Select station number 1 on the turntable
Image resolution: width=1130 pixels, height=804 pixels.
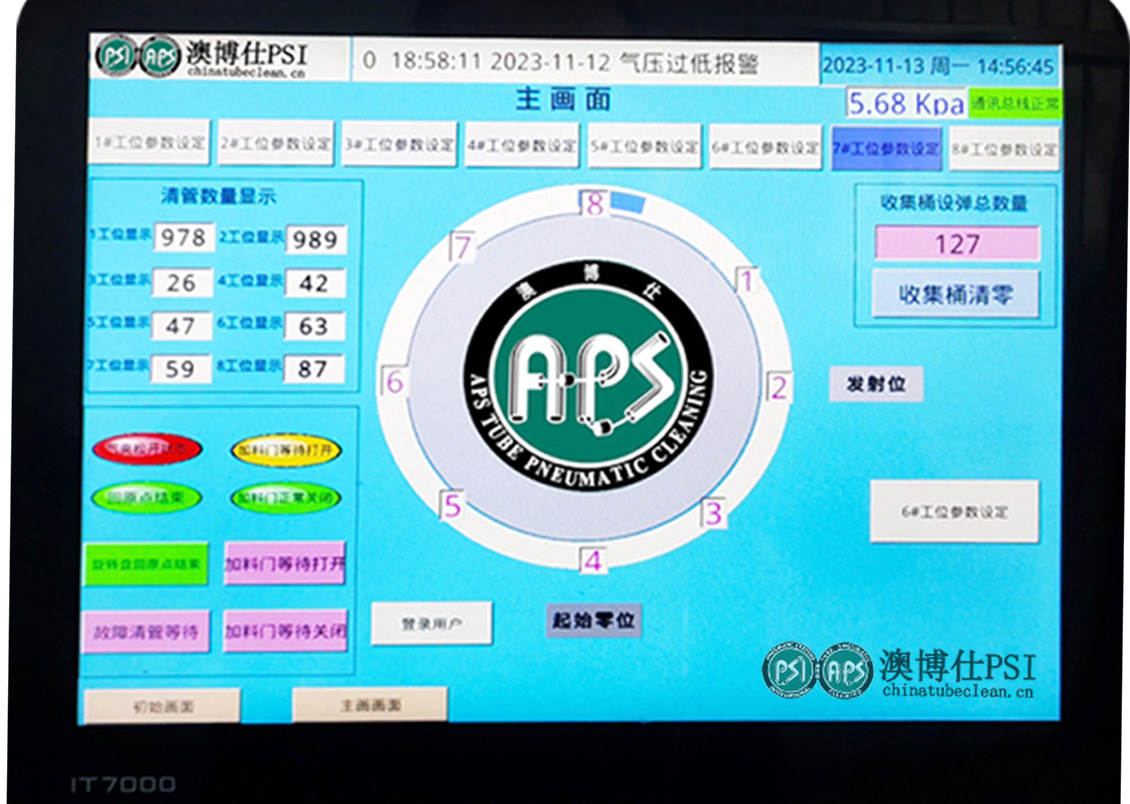pyautogui.click(x=745, y=281)
